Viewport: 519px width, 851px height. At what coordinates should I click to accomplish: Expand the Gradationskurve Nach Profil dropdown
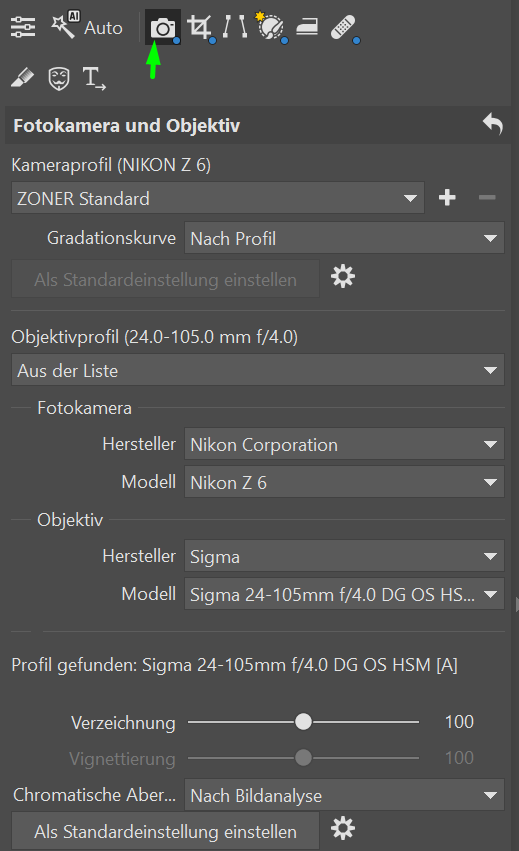[344, 238]
